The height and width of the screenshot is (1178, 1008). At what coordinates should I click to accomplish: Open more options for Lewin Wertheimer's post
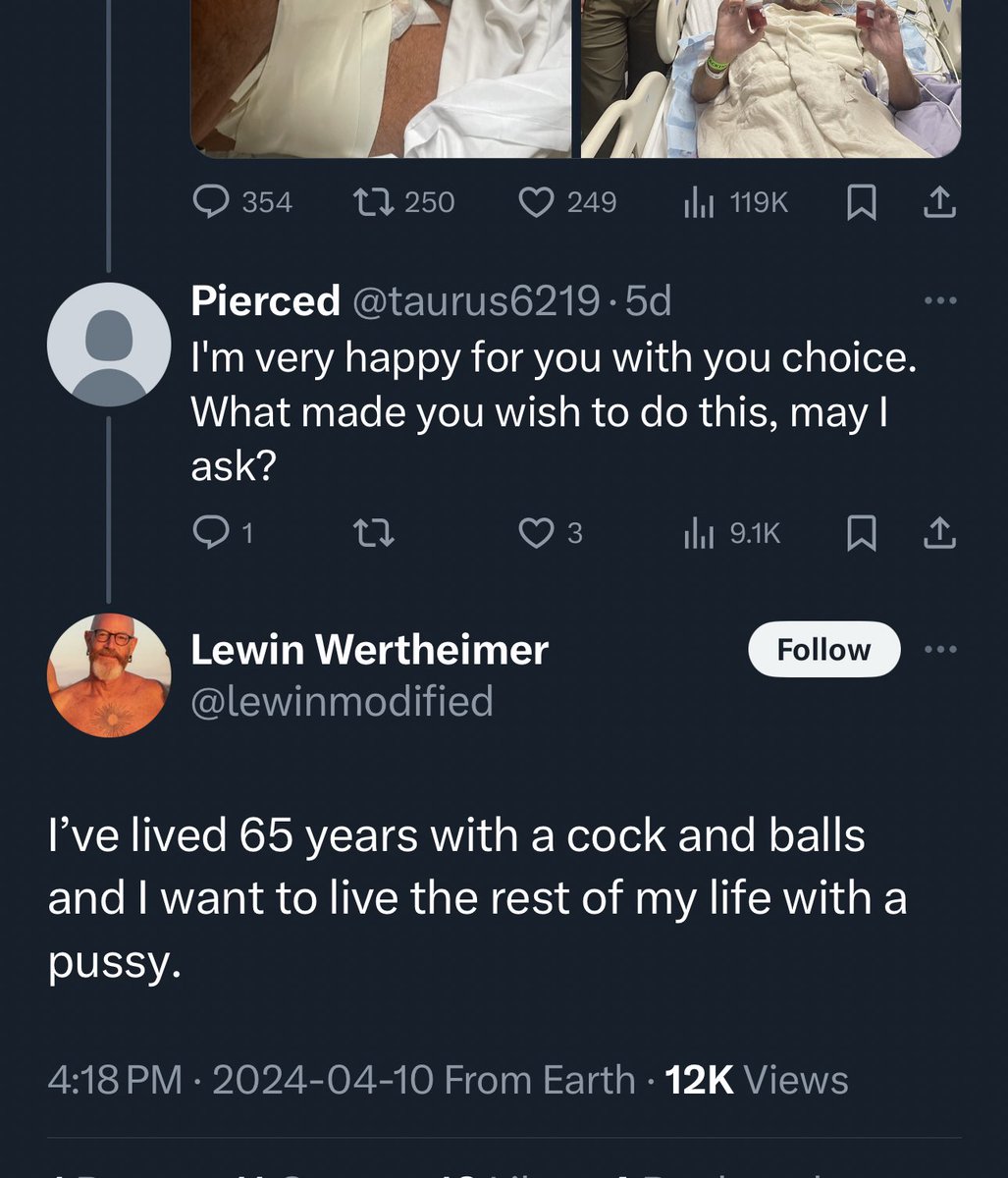tap(939, 649)
